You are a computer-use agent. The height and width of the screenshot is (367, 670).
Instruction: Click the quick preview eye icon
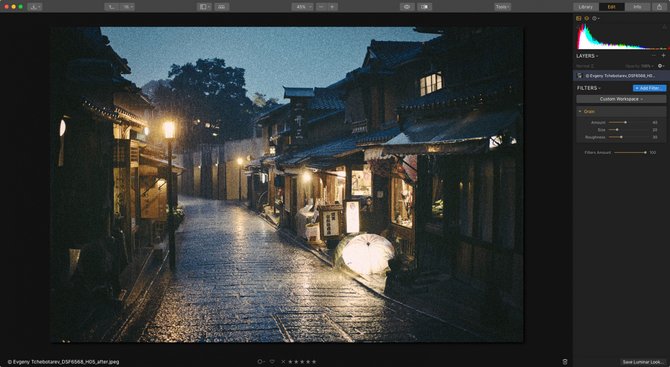click(x=407, y=7)
